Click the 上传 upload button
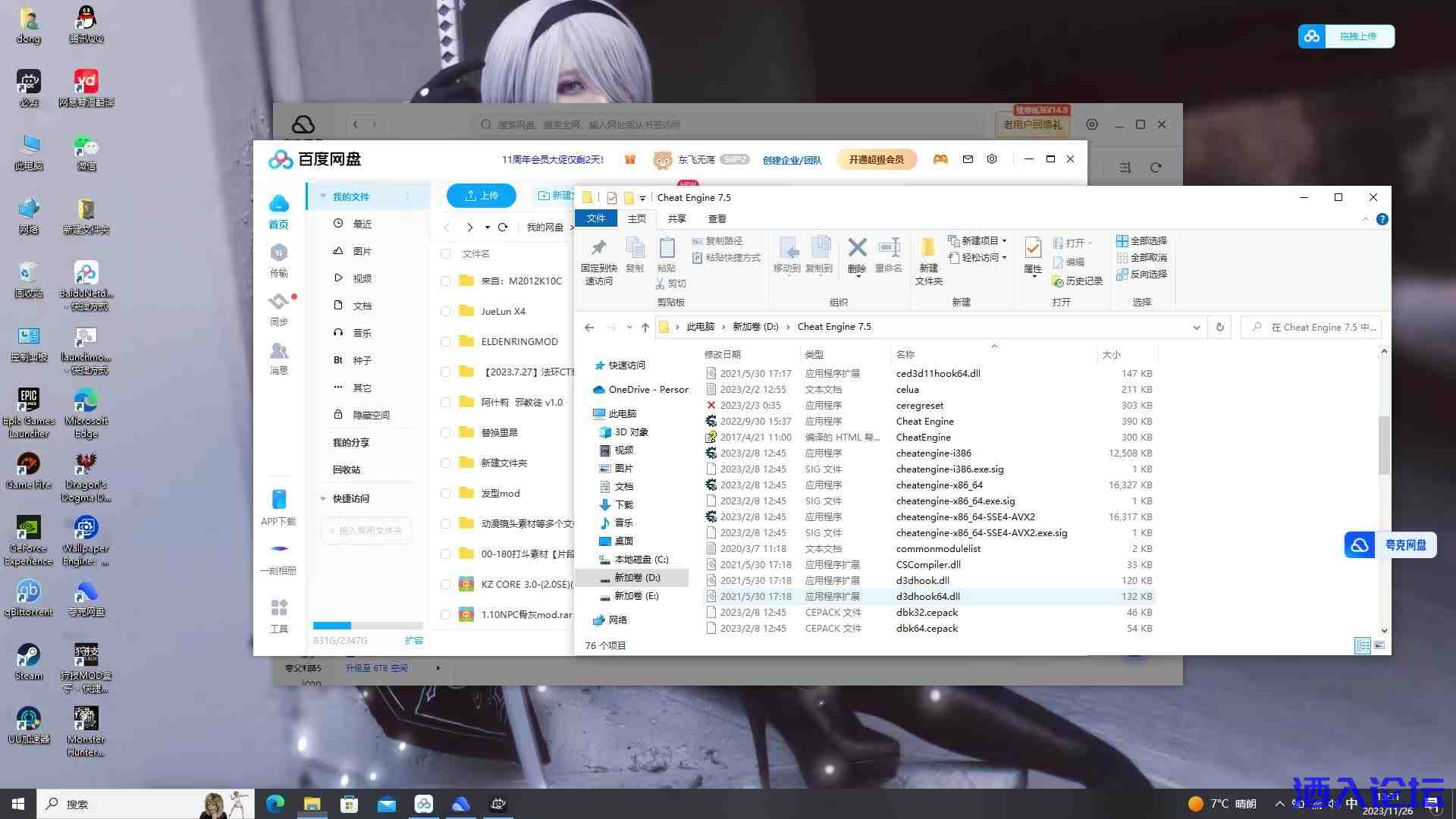This screenshot has width=1456, height=819. (481, 196)
